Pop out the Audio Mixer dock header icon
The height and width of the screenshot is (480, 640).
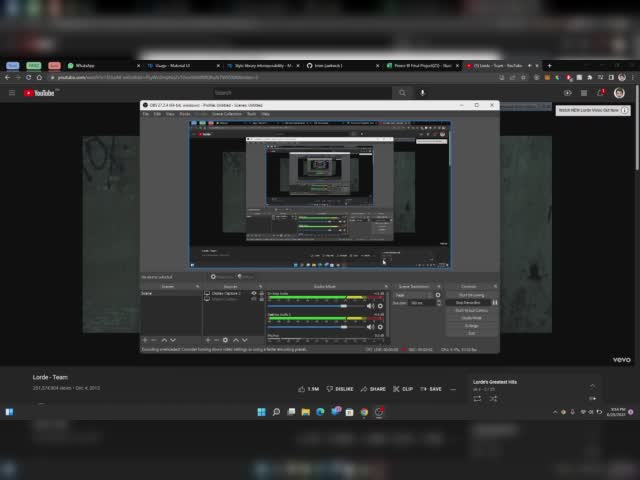(x=386, y=287)
